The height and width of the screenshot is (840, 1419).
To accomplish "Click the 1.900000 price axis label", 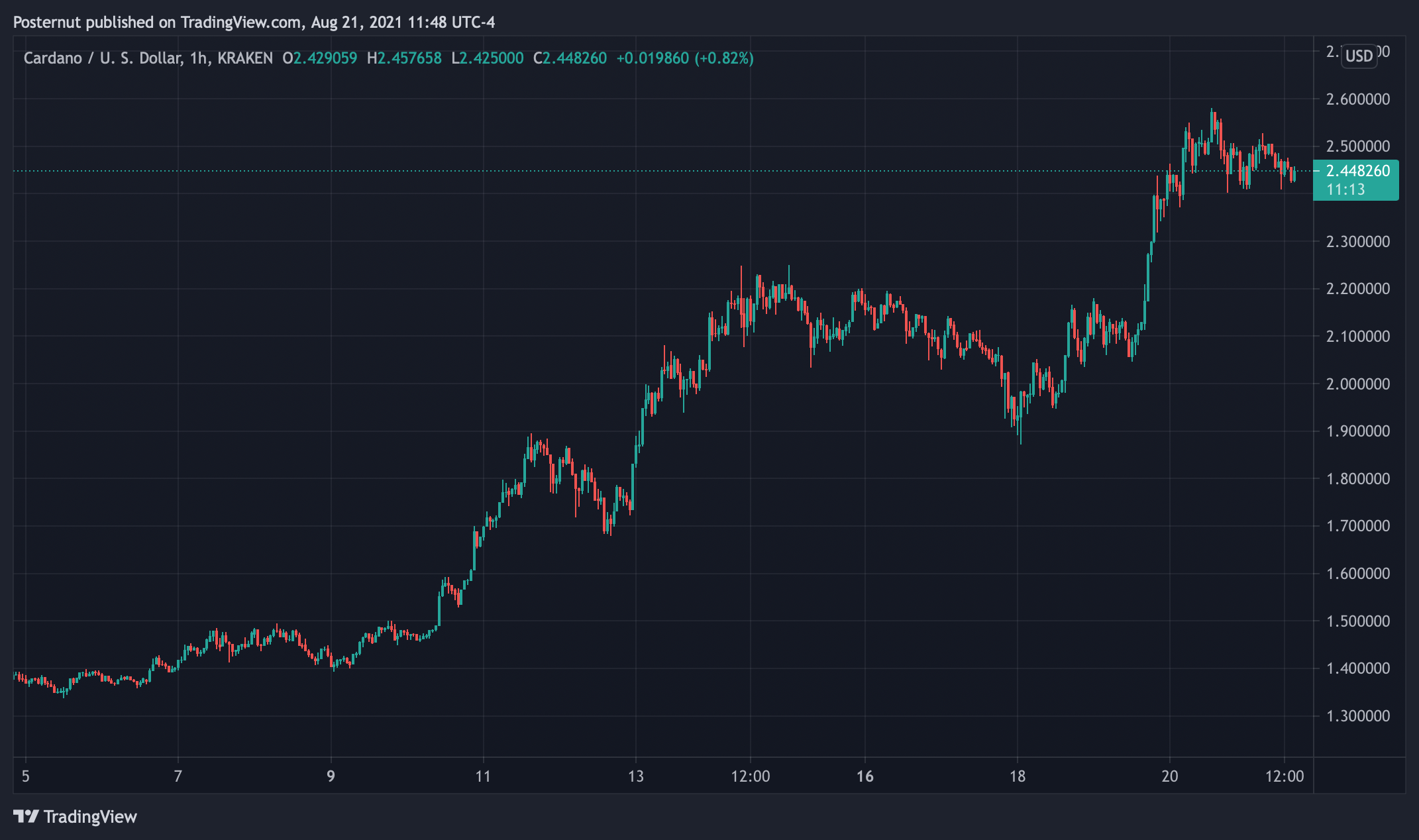I will (1358, 431).
